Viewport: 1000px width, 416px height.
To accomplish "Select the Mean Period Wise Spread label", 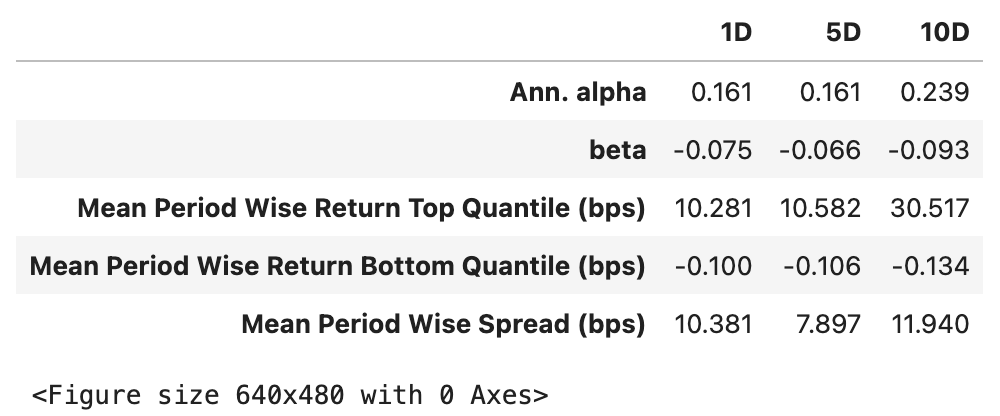I will point(443,325).
